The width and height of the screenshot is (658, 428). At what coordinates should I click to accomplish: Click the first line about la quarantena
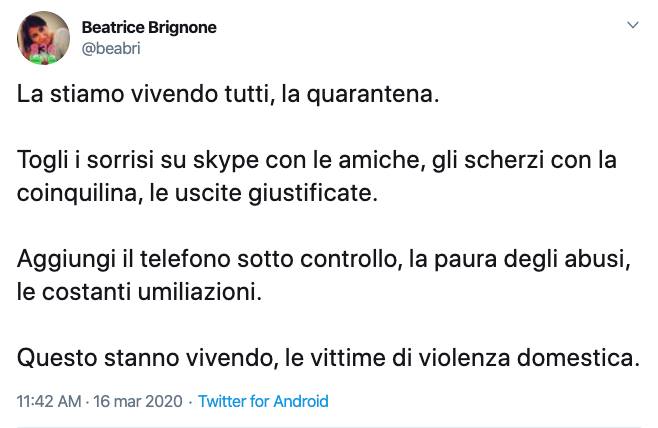pyautogui.click(x=228, y=94)
